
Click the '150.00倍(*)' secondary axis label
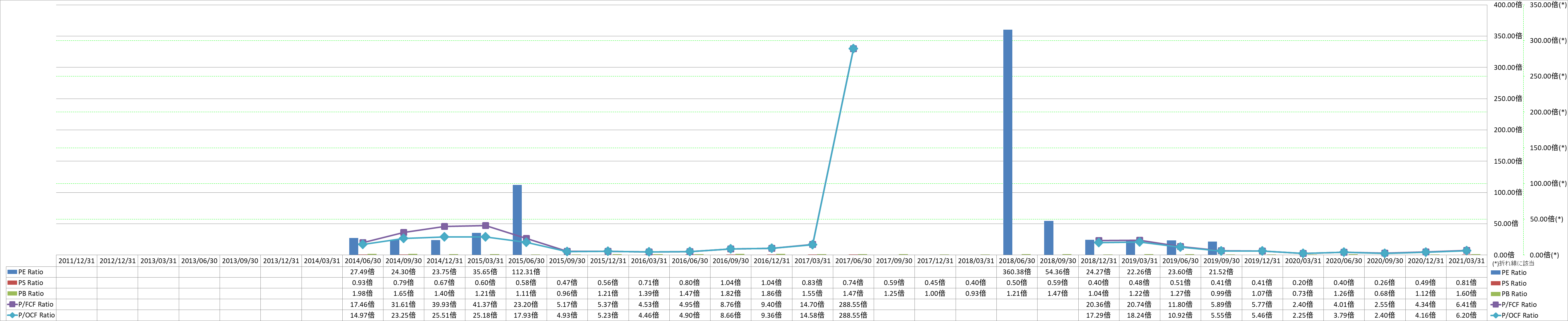point(1547,148)
